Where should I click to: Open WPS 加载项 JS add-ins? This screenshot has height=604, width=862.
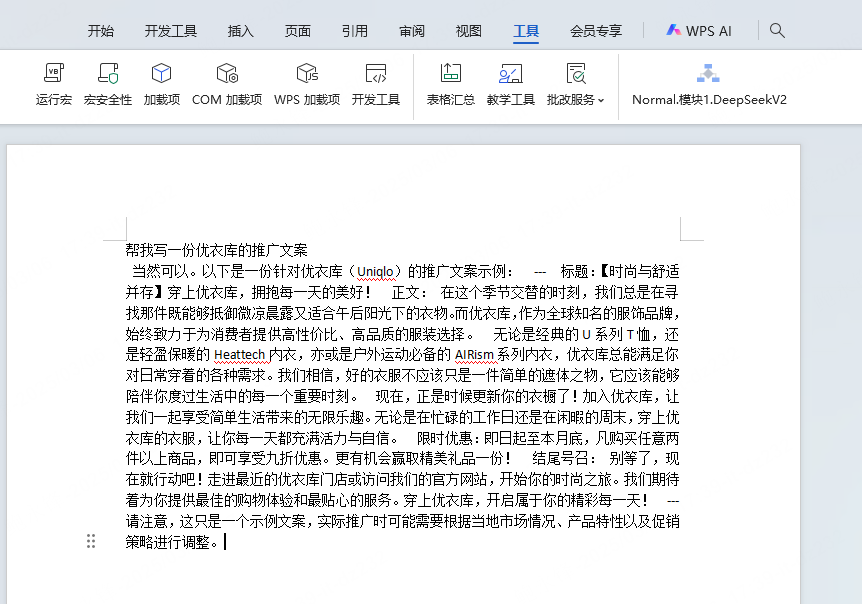pos(307,84)
